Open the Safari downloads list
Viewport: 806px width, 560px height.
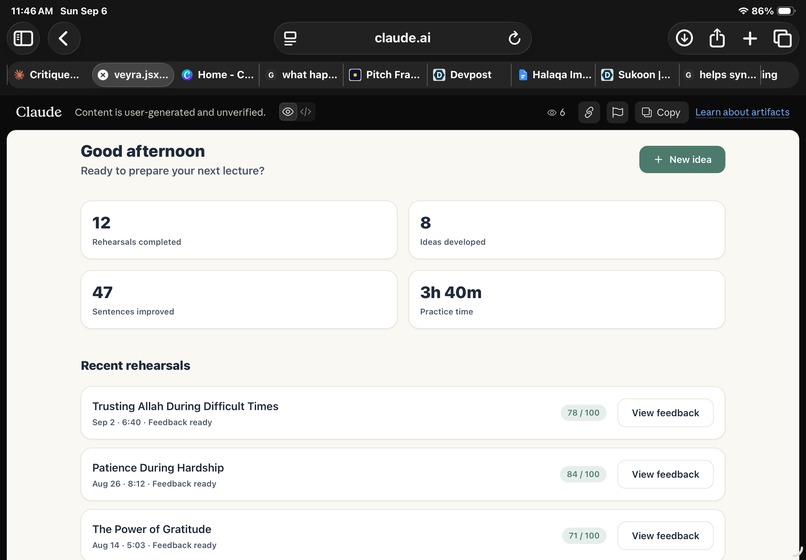(684, 39)
